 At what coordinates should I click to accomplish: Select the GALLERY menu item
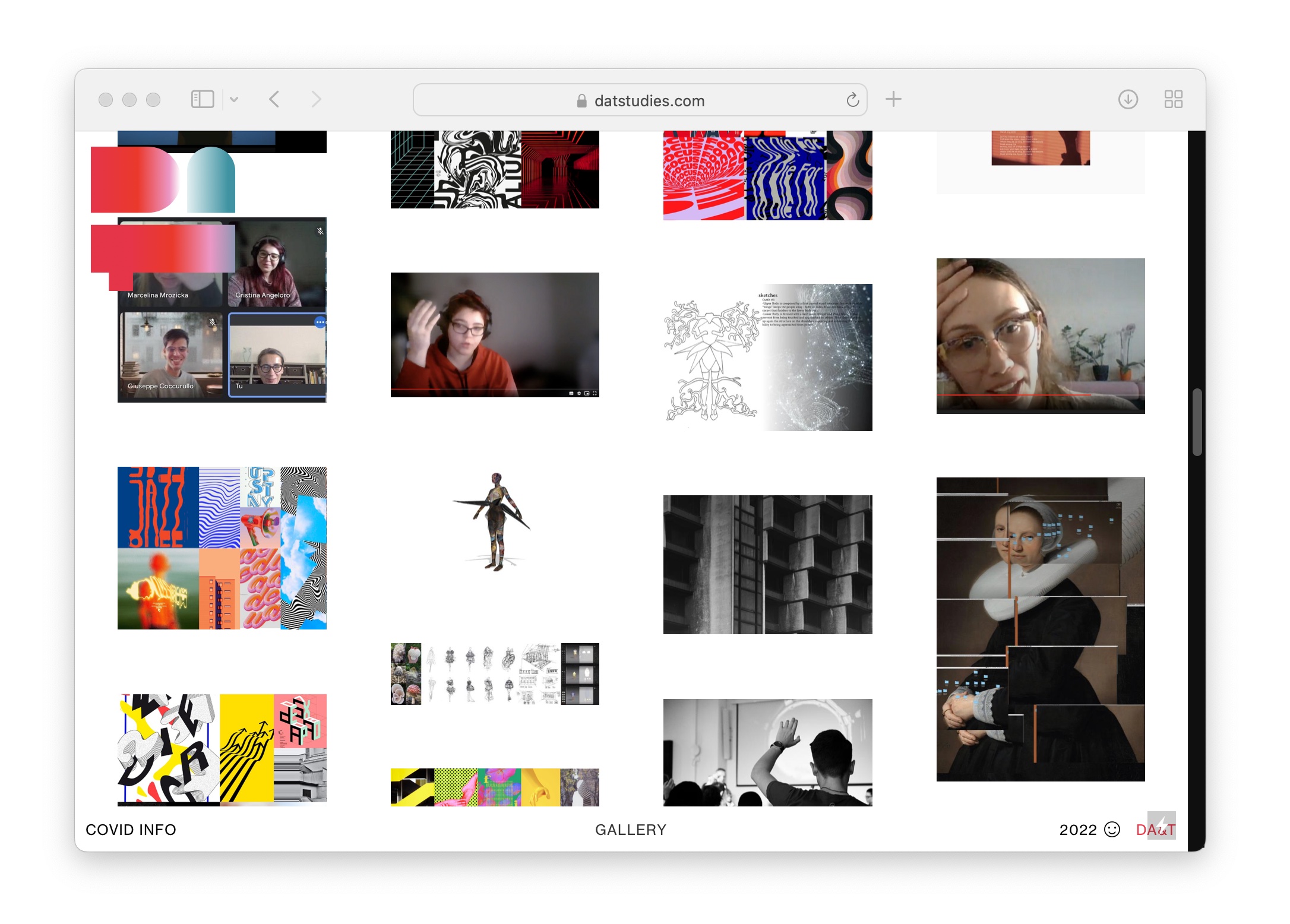631,830
